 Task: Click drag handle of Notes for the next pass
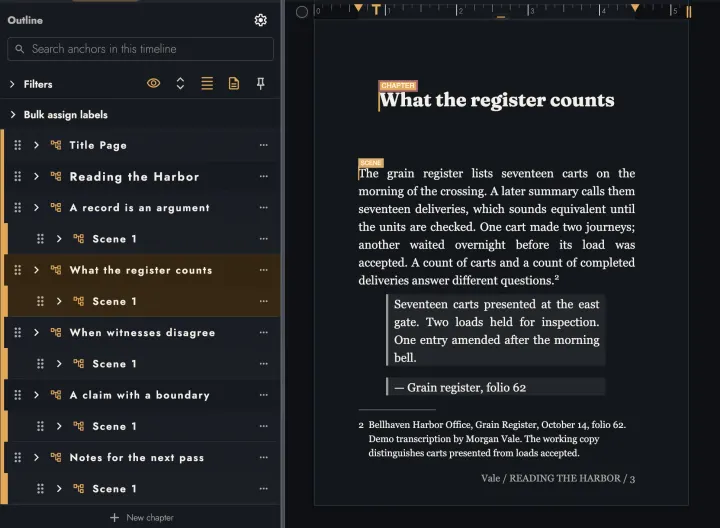pyautogui.click(x=17, y=457)
